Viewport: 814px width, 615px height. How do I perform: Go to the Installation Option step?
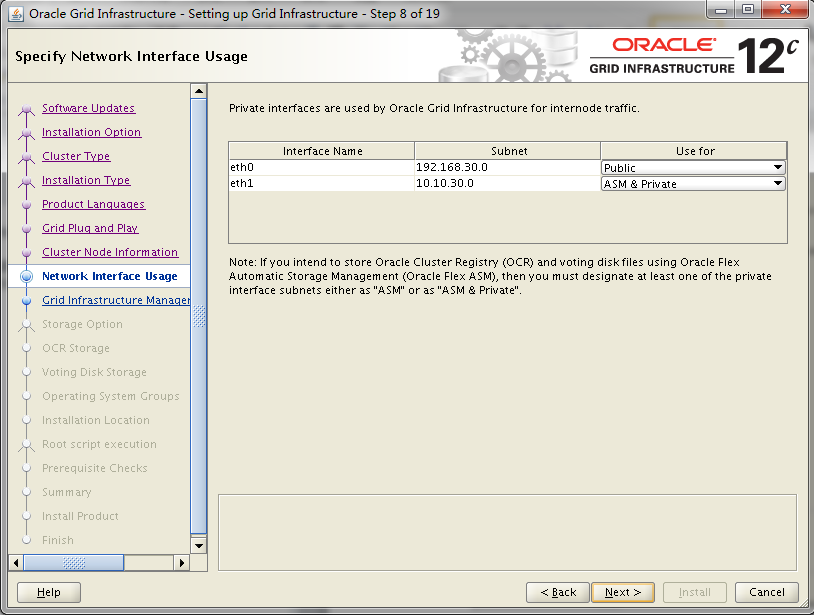coord(91,132)
